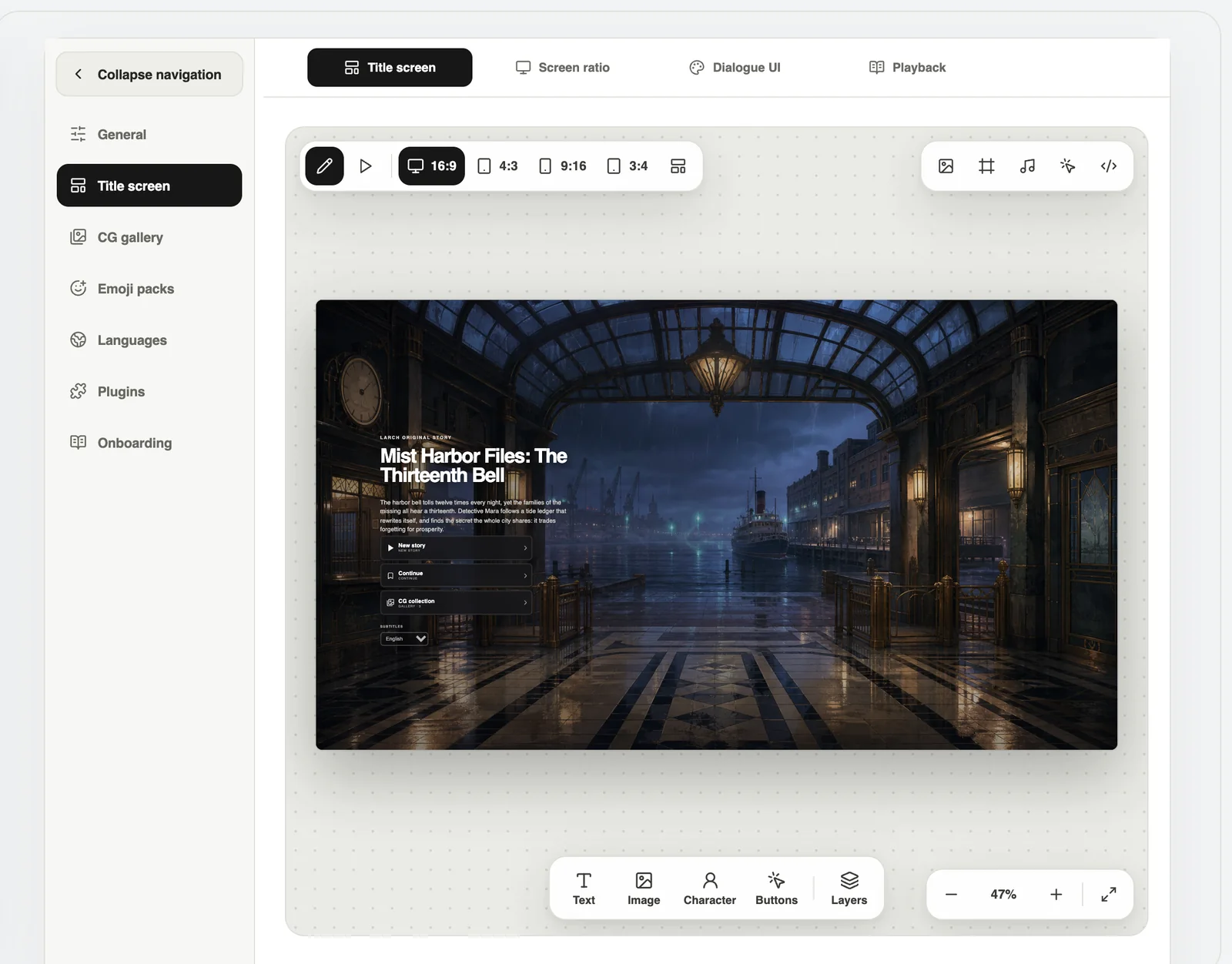Click the cursor-click effects icon in top-right toolbar
This screenshot has width=1232, height=964.
click(1067, 166)
